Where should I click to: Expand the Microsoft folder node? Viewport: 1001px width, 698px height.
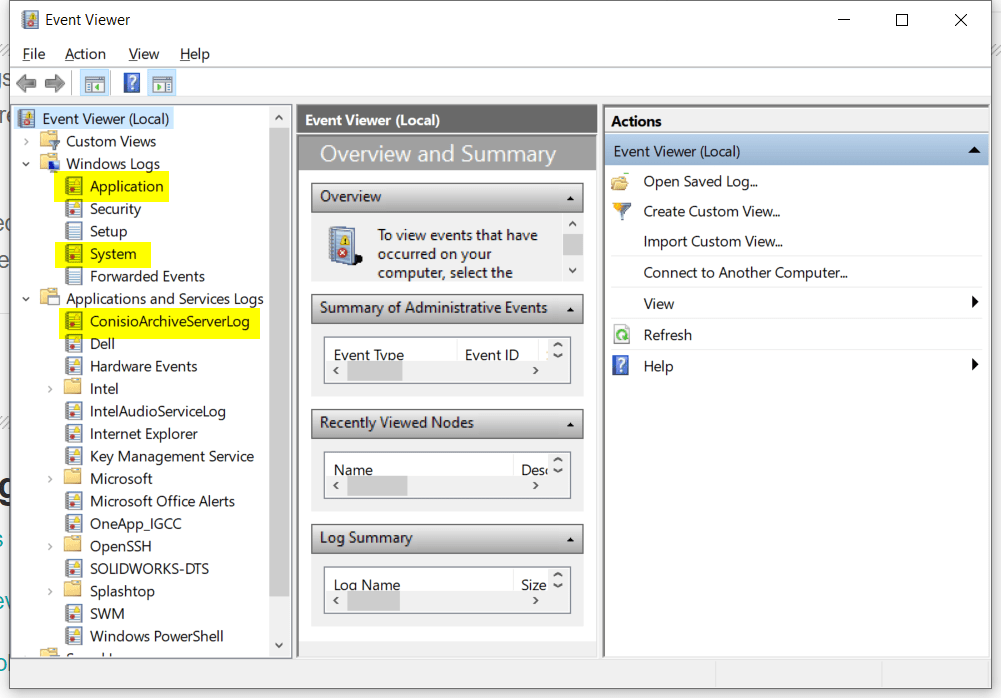click(x=50, y=479)
